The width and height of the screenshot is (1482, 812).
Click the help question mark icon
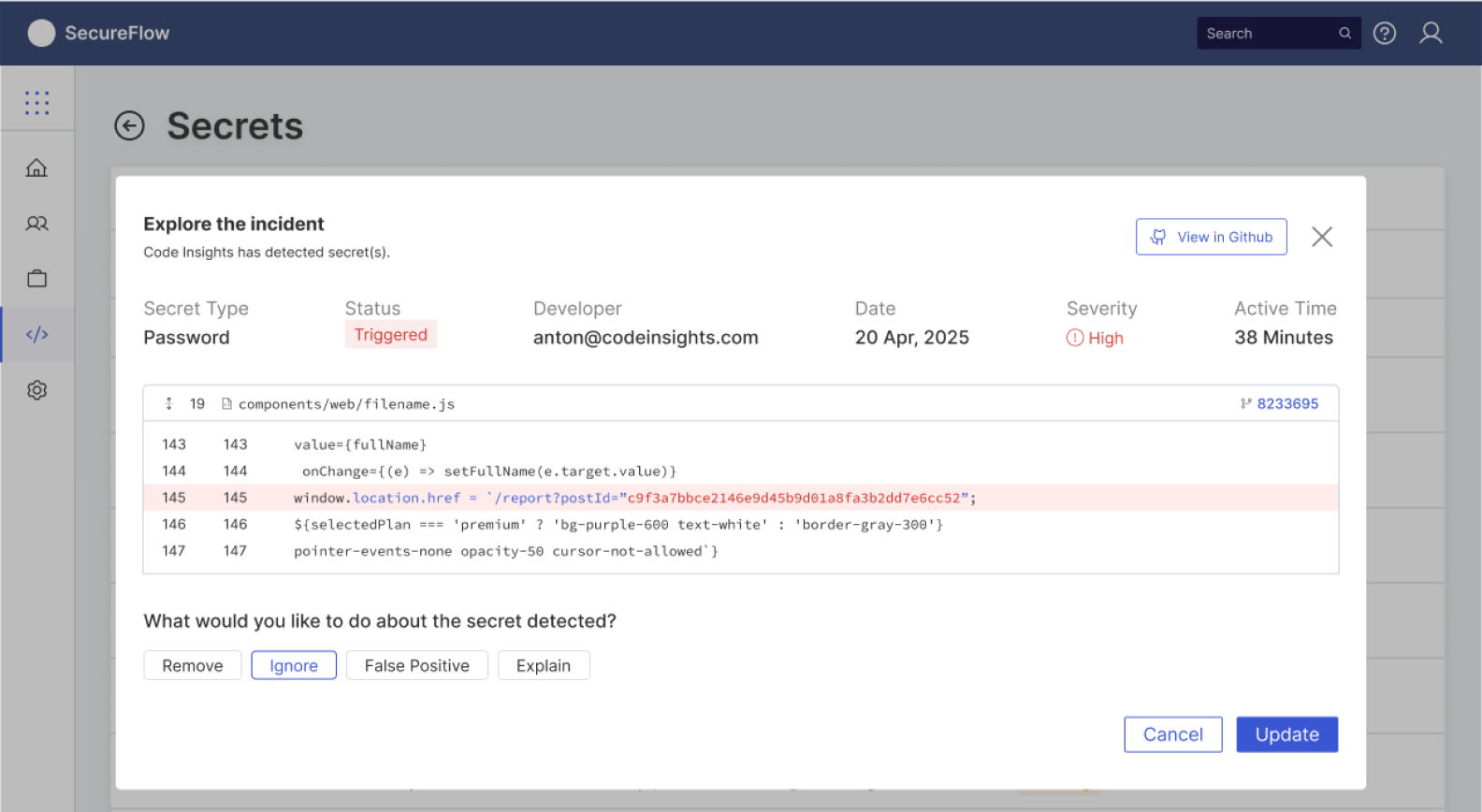[x=1384, y=34]
